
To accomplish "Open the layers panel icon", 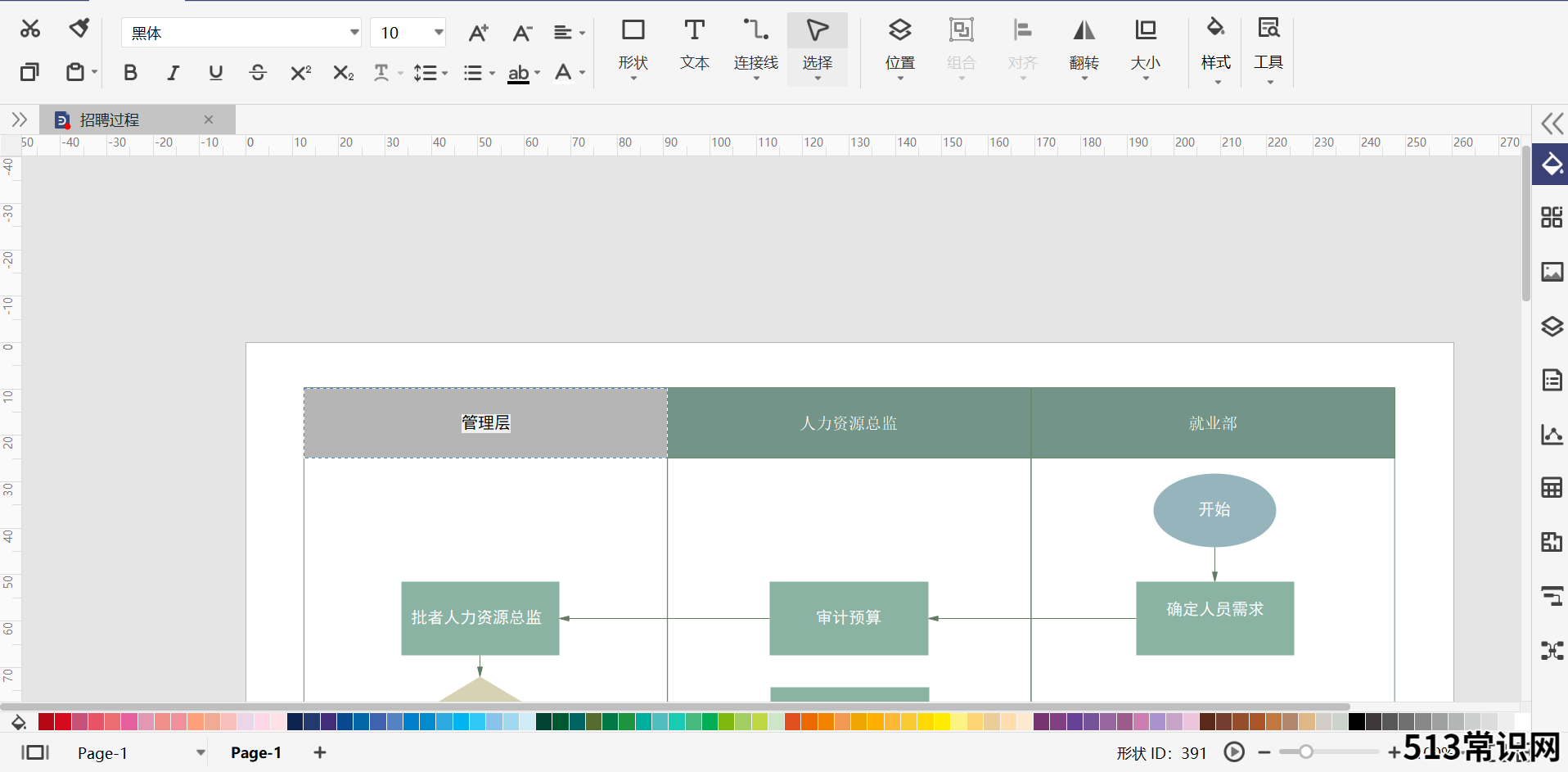I will 1552,326.
